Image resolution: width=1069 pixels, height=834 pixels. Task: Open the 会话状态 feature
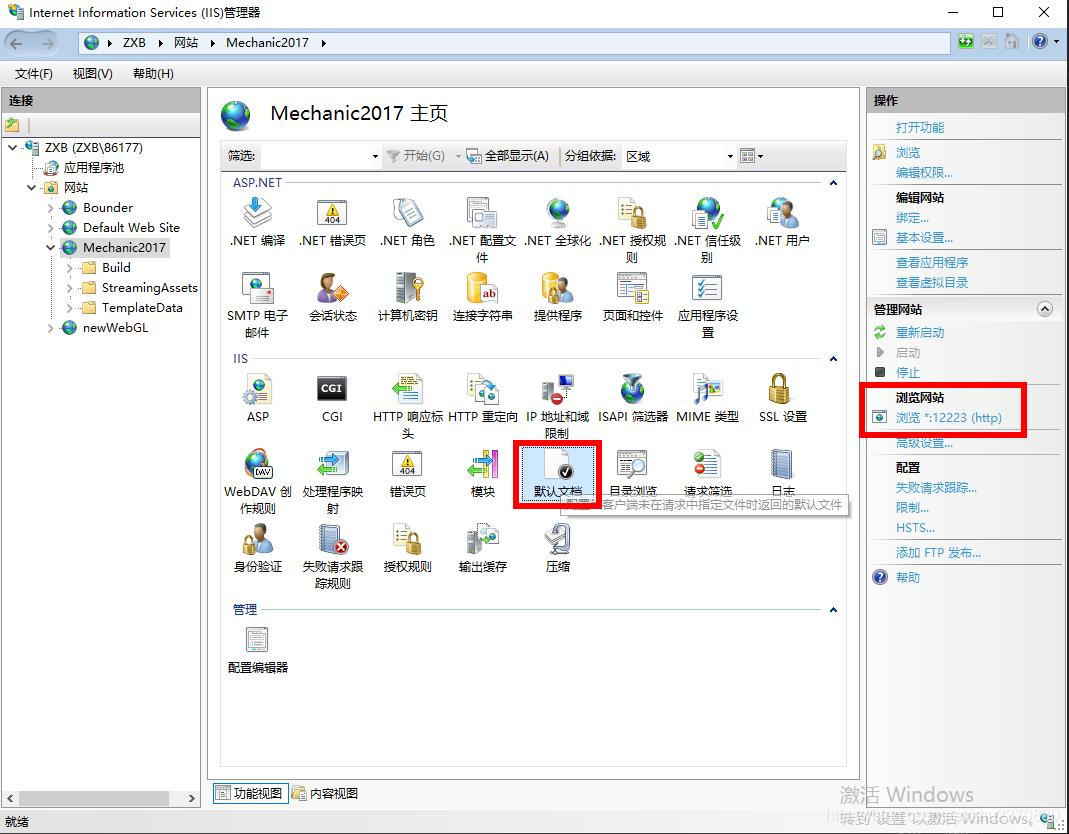pos(332,297)
